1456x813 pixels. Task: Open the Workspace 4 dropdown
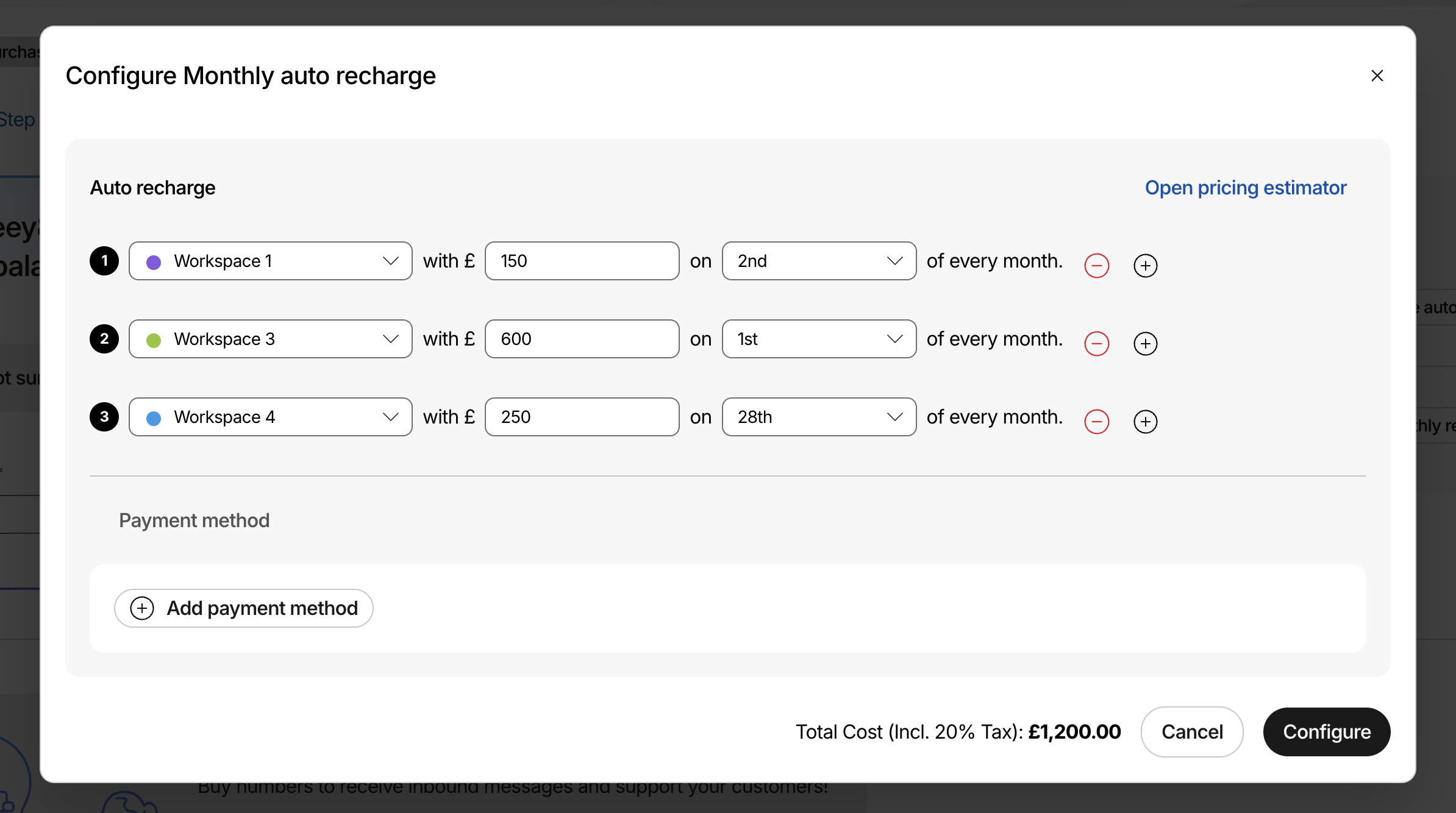click(270, 417)
